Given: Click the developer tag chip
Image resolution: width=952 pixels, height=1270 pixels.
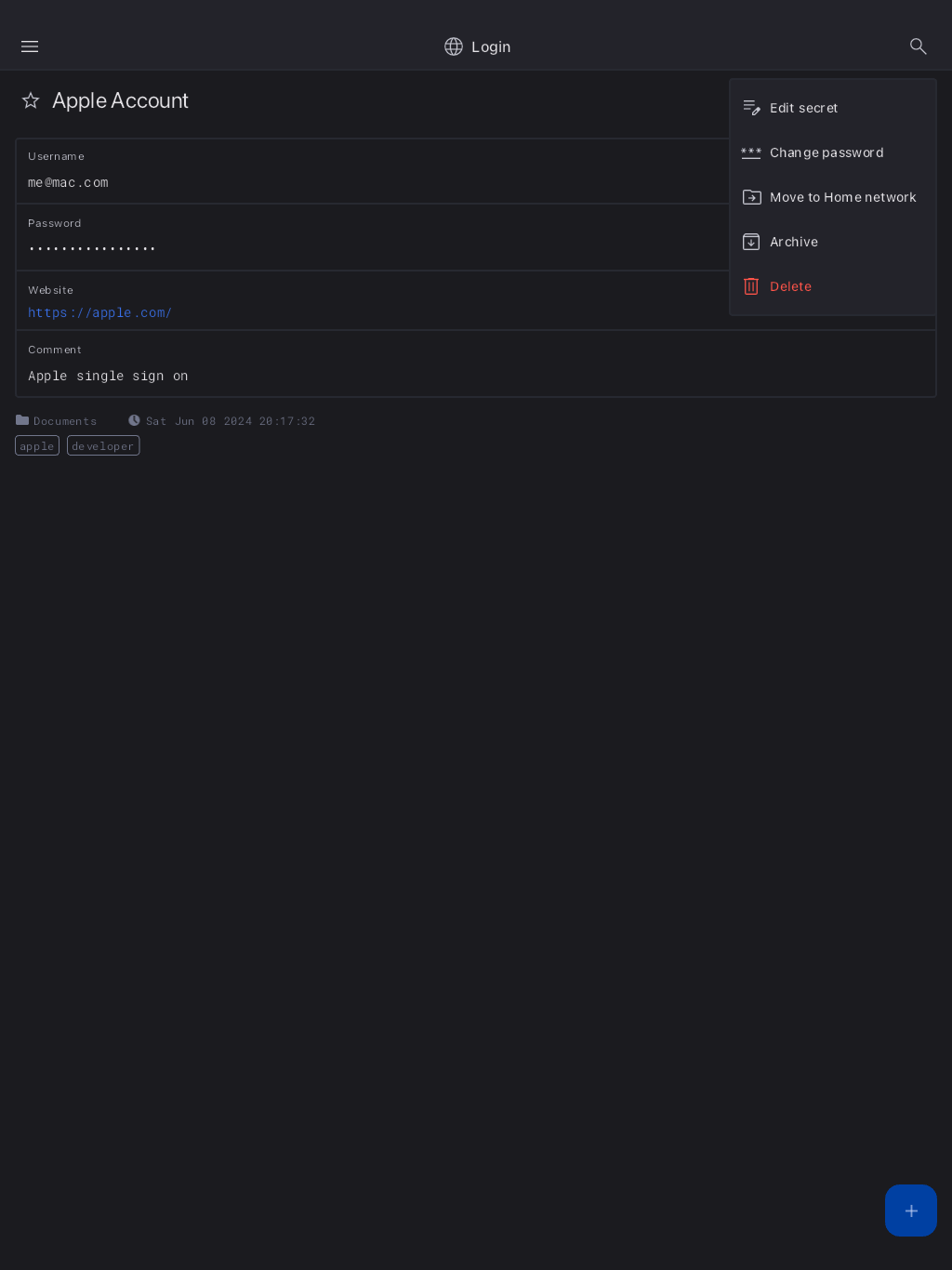Looking at the screenshot, I should pos(103,446).
